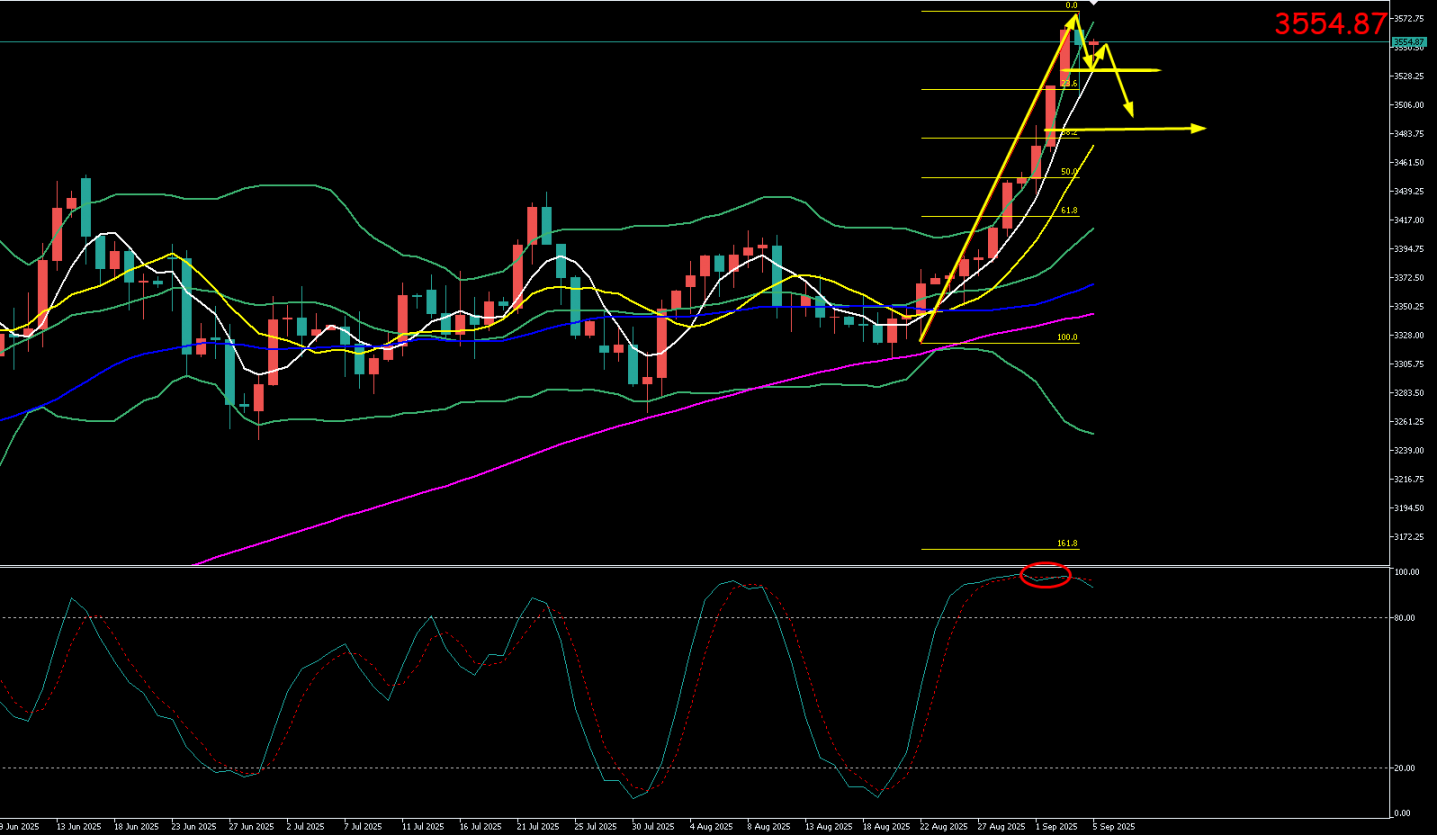1437x835 pixels.
Task: Click the 8 Aug 2025 date label
Action: [767, 827]
